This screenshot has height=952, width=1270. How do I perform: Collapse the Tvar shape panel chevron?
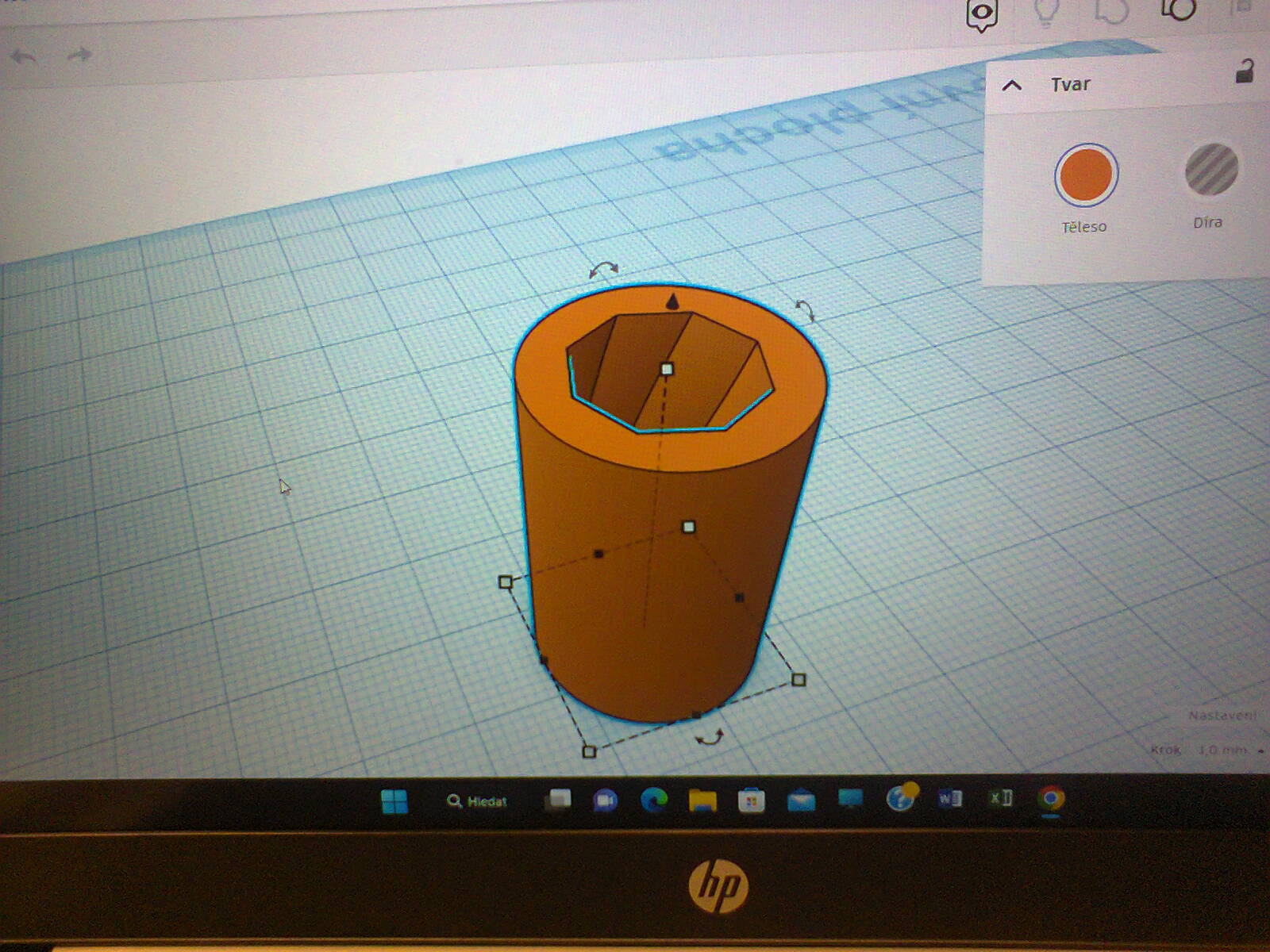pyautogui.click(x=1012, y=85)
